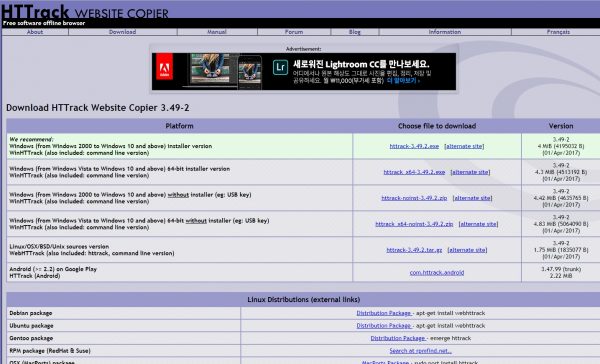Click the Version column header
Image resolution: width=600 pixels, height=364 pixels.
pos(561,126)
